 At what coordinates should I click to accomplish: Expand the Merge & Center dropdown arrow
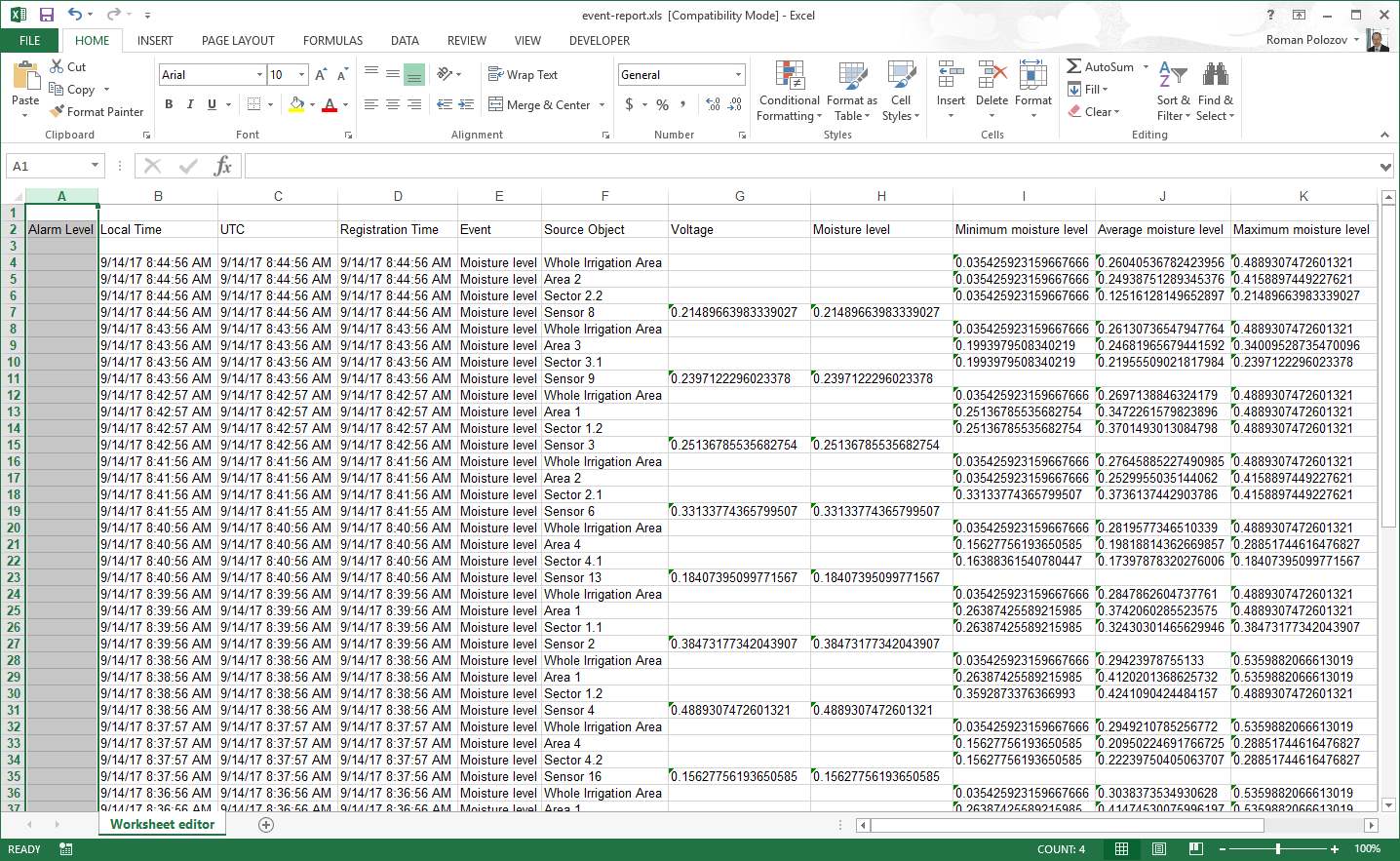point(602,104)
